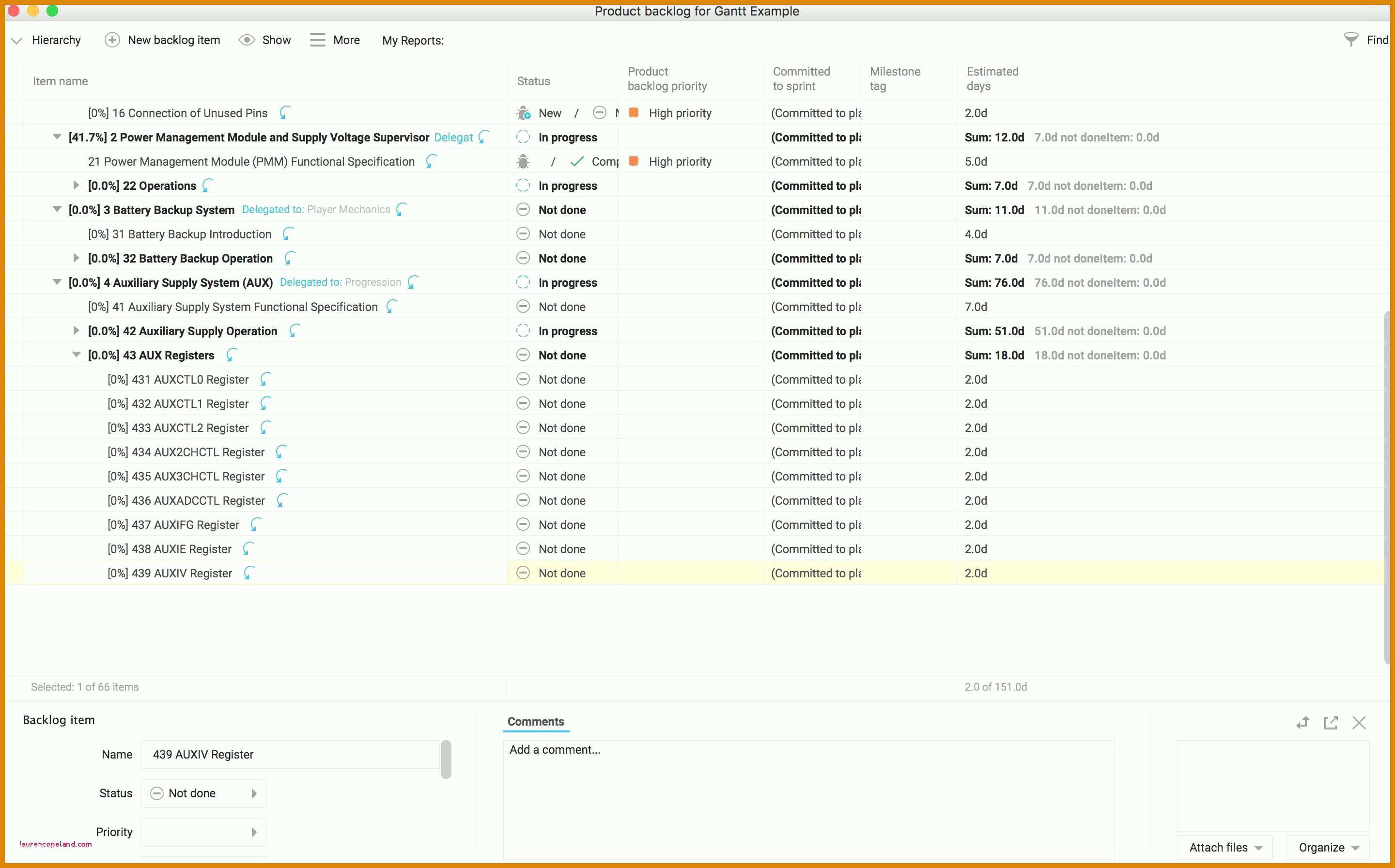1395x868 pixels.
Task: Click the Not done icon for 3 Battery Backup System
Action: pyautogui.click(x=523, y=210)
